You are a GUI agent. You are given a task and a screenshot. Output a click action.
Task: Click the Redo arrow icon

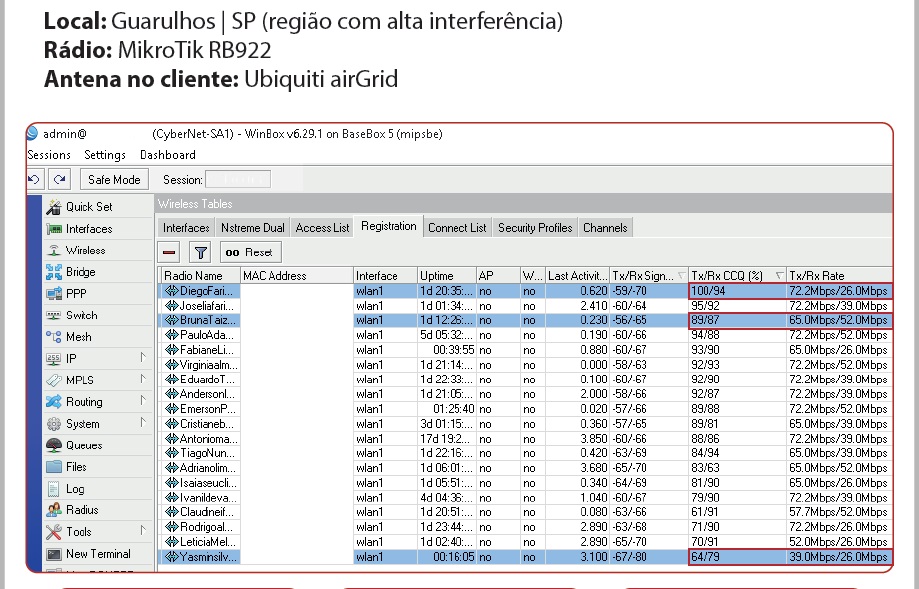click(60, 179)
